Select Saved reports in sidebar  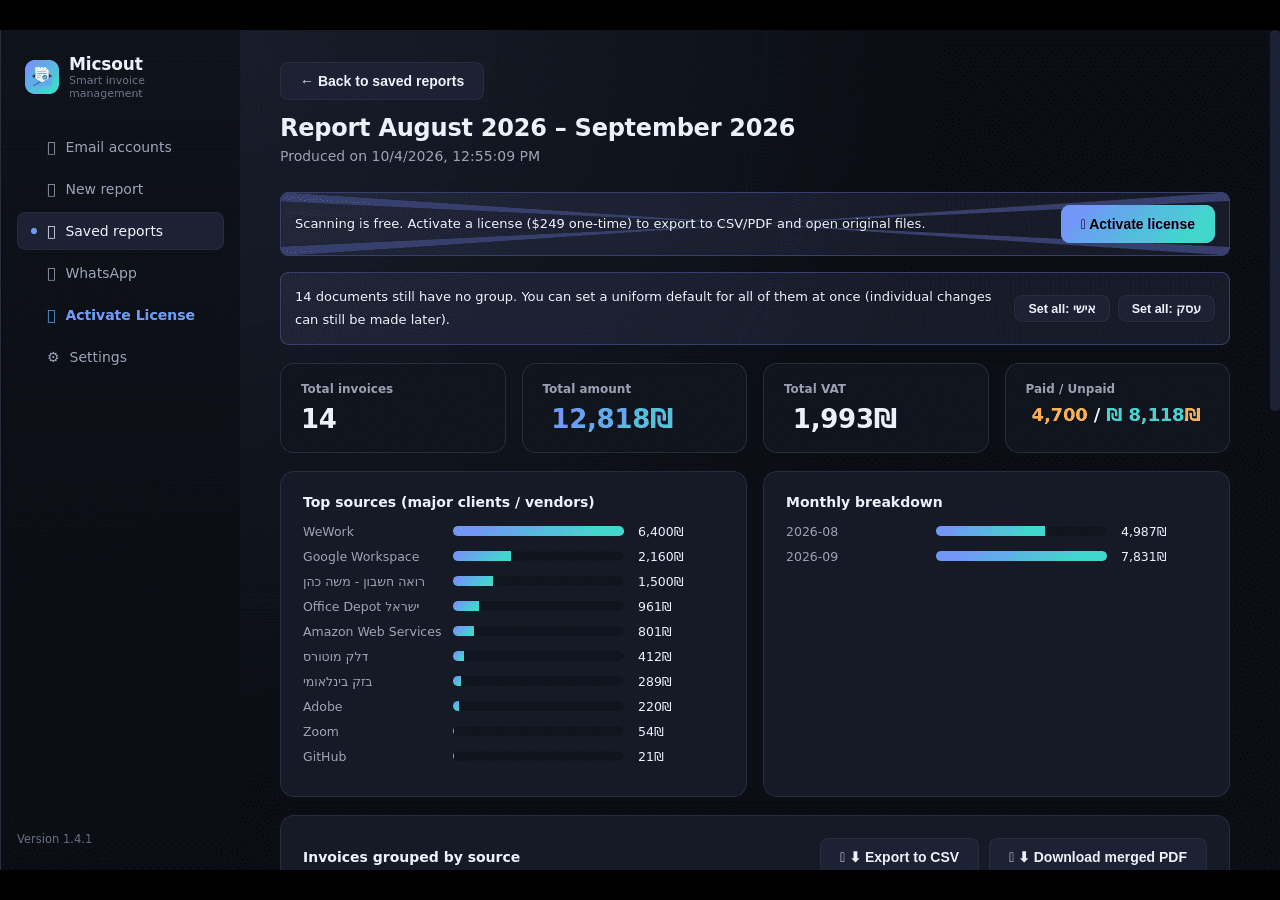[120, 231]
